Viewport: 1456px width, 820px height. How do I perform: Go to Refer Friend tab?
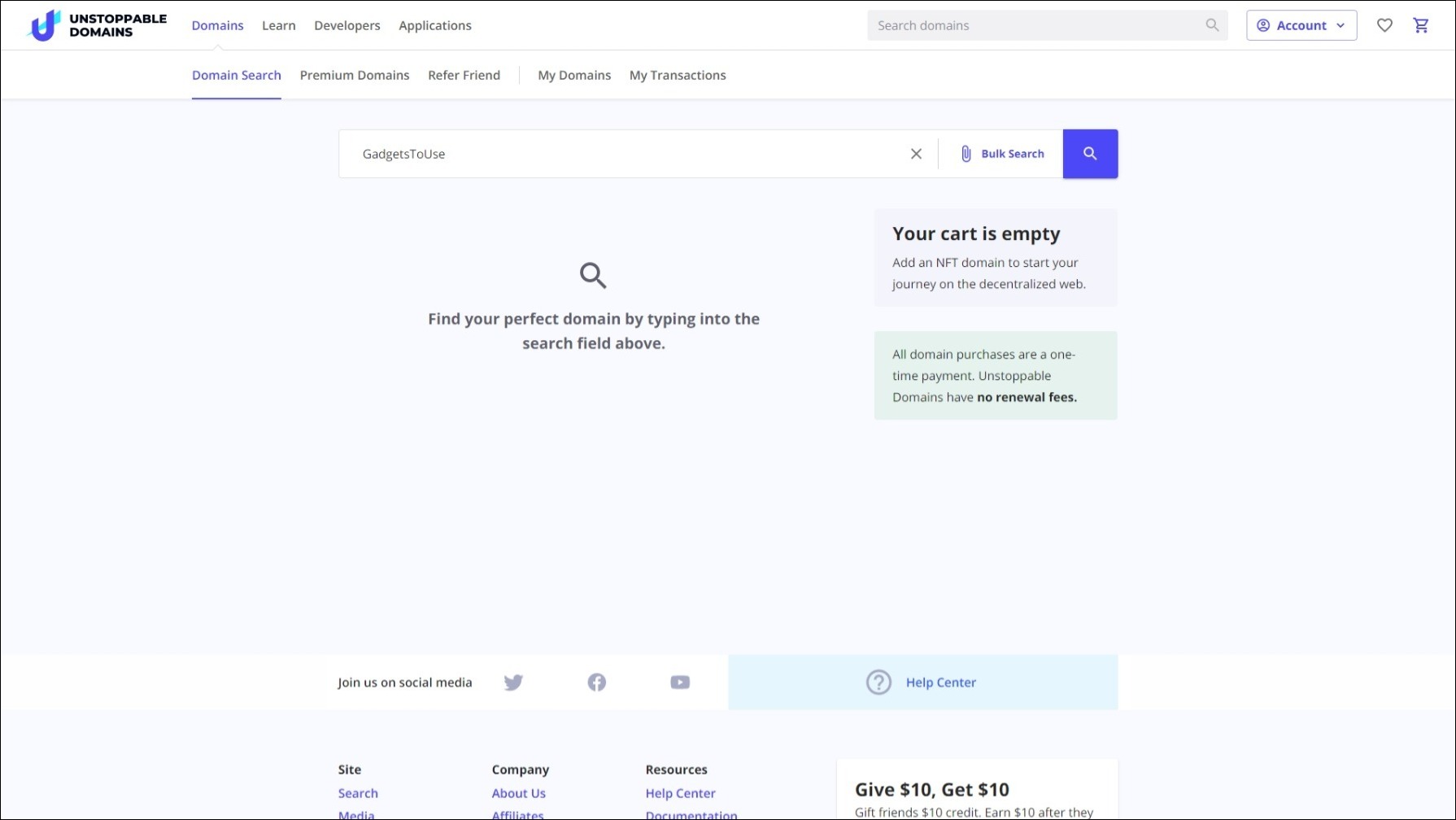tap(464, 75)
